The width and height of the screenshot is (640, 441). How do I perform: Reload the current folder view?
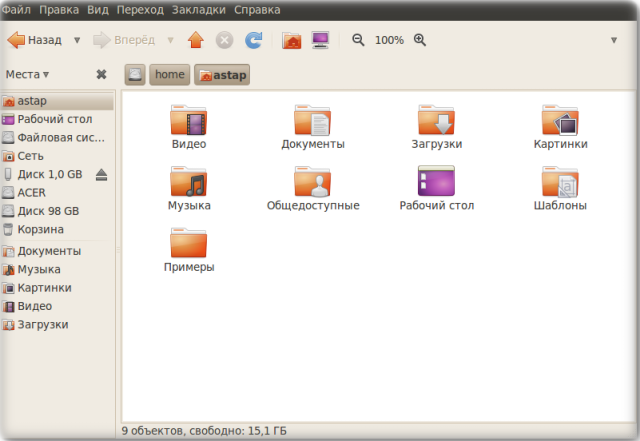(x=254, y=40)
